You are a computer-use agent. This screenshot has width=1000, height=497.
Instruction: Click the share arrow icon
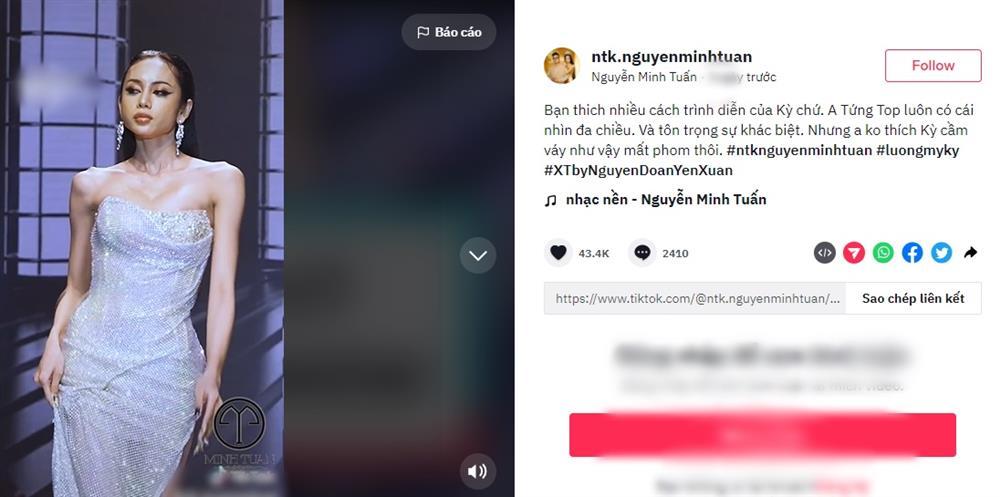971,253
